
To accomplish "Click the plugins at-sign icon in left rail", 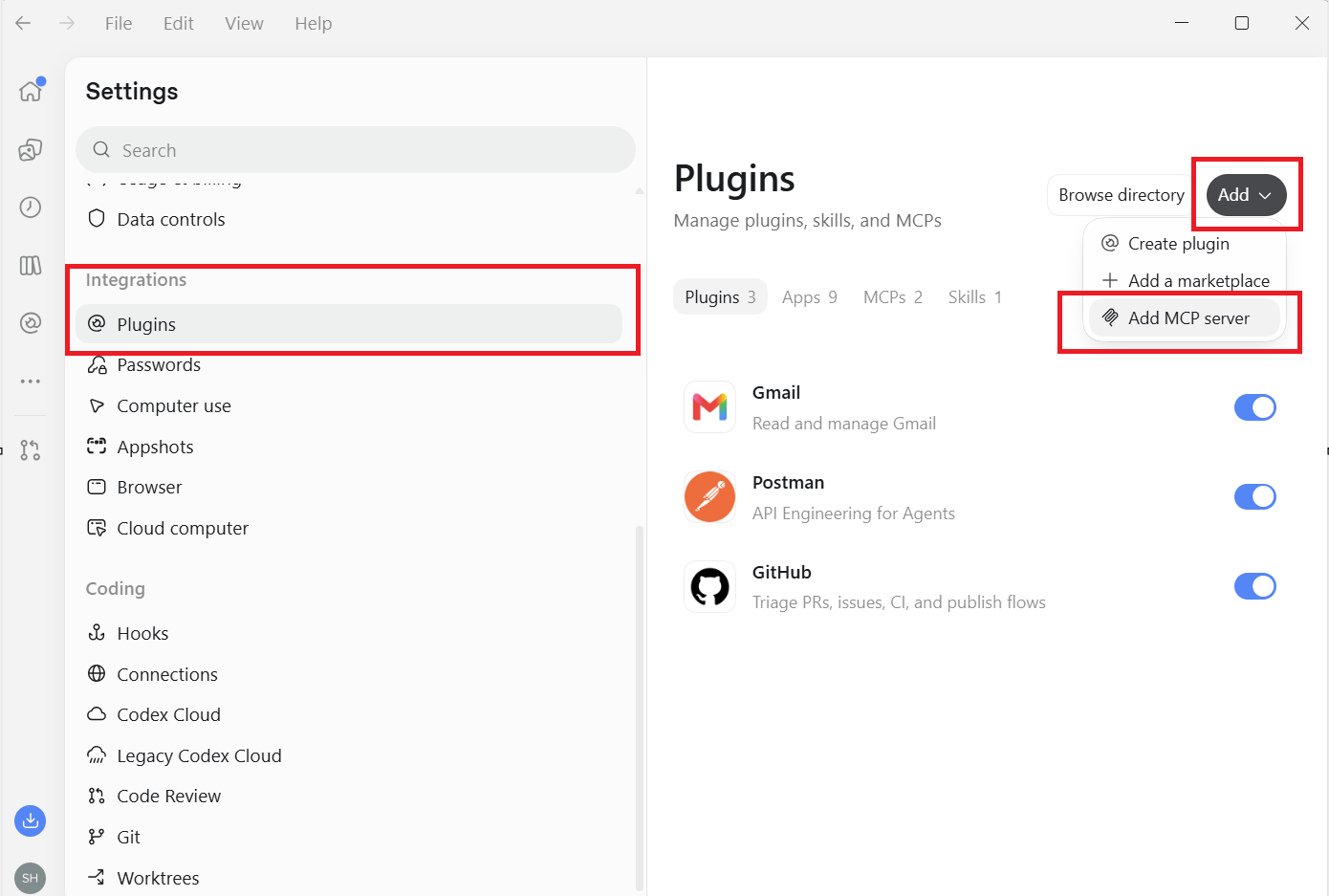I will [x=31, y=323].
